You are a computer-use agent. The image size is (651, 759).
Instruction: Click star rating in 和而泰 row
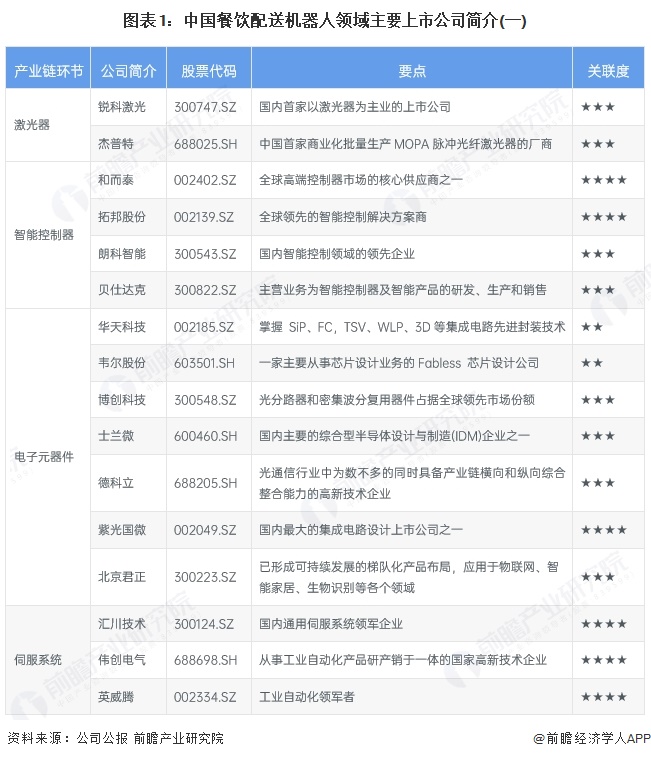pyautogui.click(x=604, y=180)
